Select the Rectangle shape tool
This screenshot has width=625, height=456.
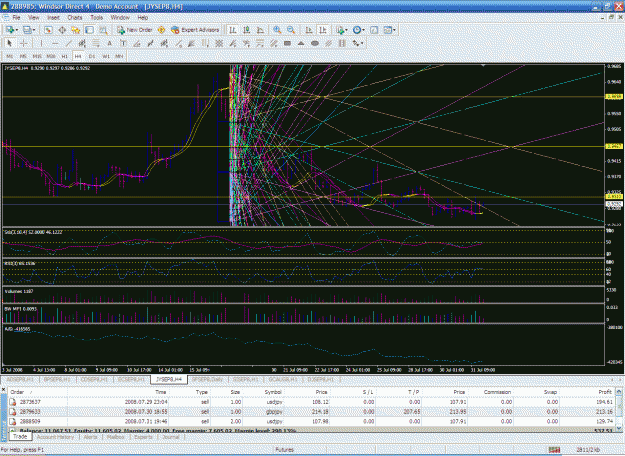point(287,43)
